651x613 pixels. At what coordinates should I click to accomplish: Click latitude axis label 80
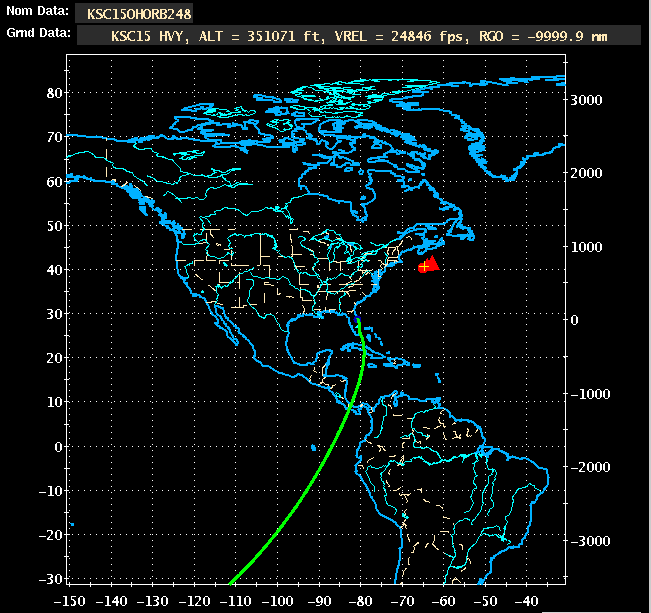54,93
